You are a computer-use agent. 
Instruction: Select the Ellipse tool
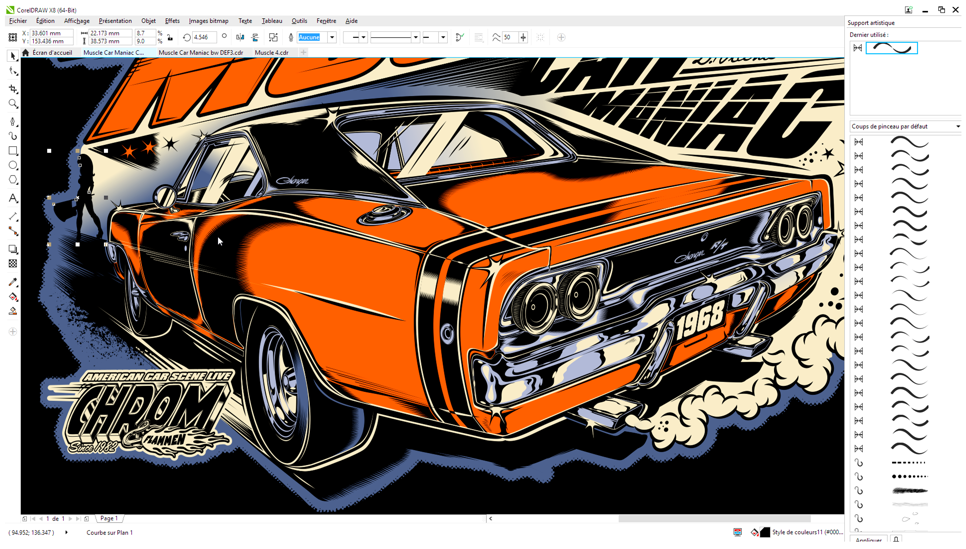pos(13,166)
